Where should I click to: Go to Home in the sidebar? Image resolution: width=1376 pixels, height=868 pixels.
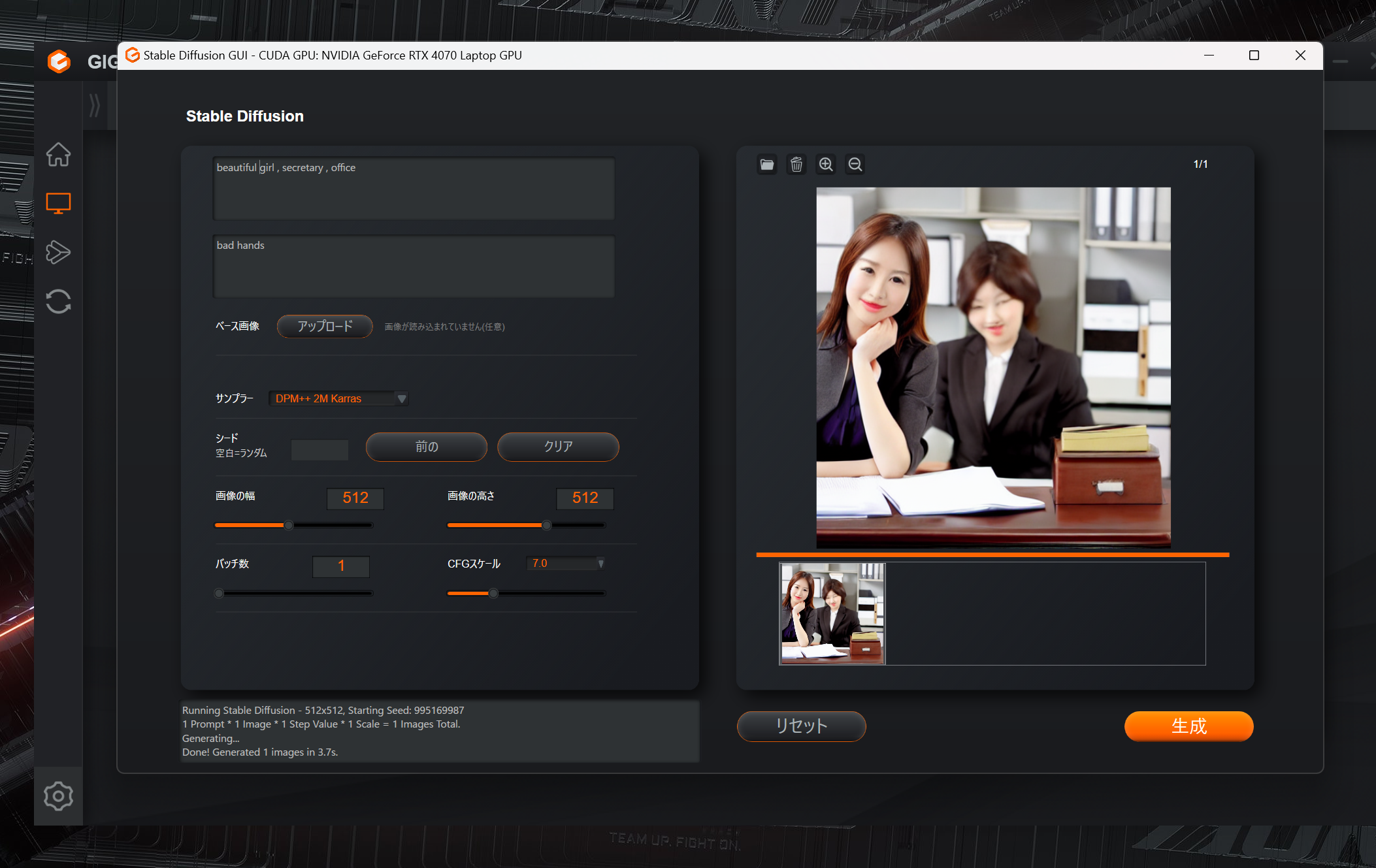click(x=58, y=155)
